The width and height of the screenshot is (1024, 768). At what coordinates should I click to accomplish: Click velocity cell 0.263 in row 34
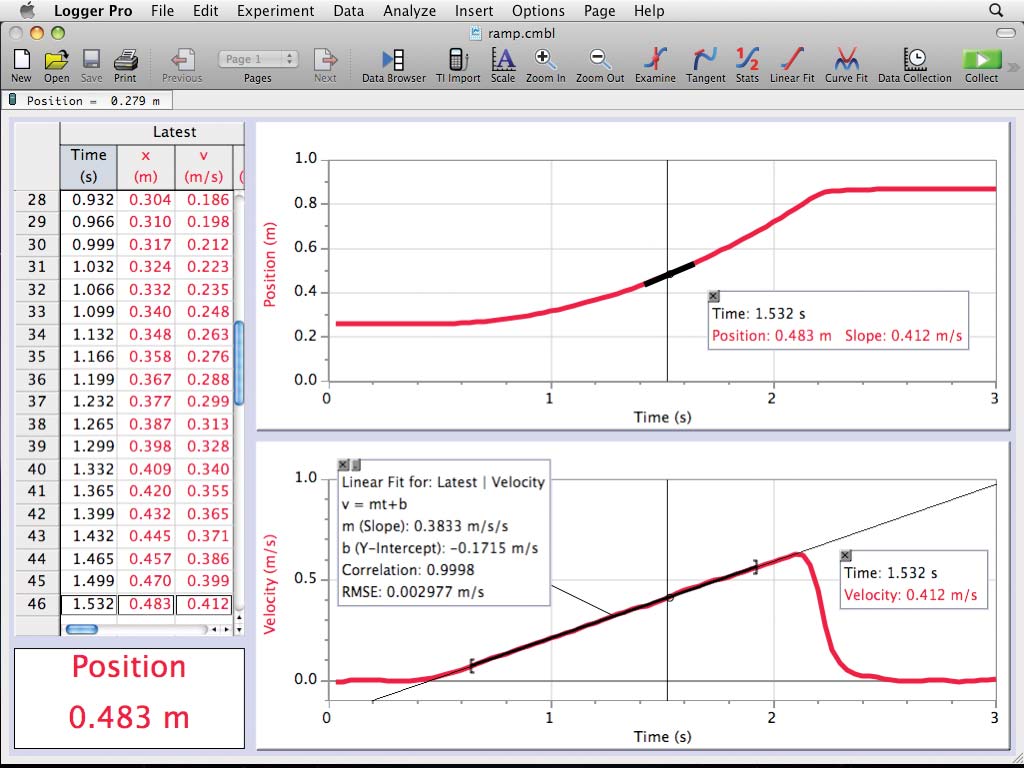pyautogui.click(x=204, y=334)
